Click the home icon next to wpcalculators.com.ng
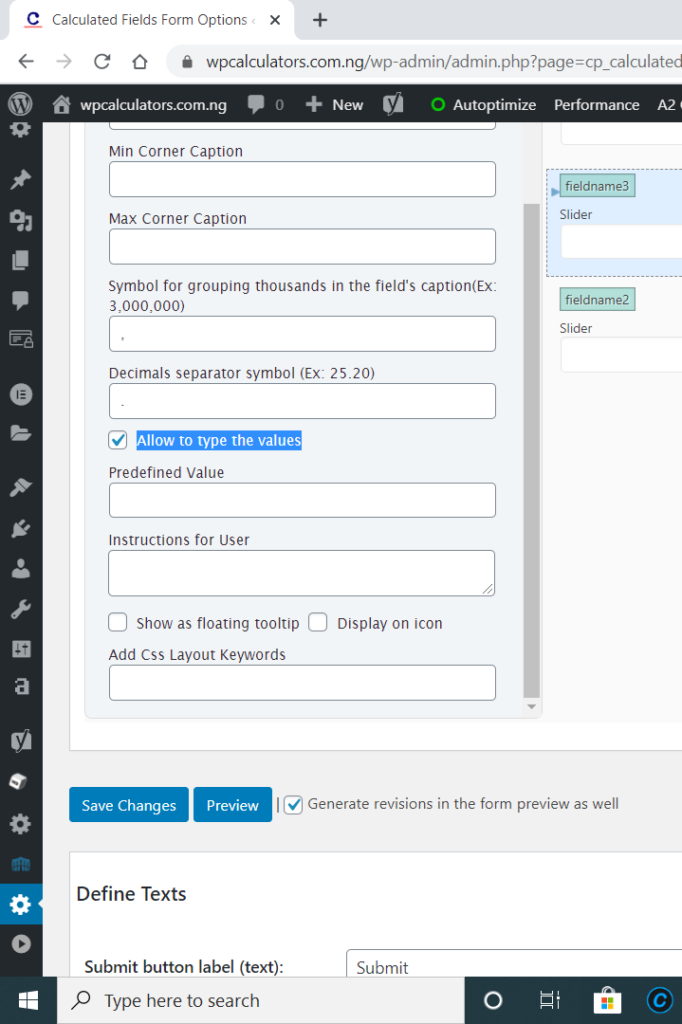Viewport: 682px width, 1024px height. (60, 103)
